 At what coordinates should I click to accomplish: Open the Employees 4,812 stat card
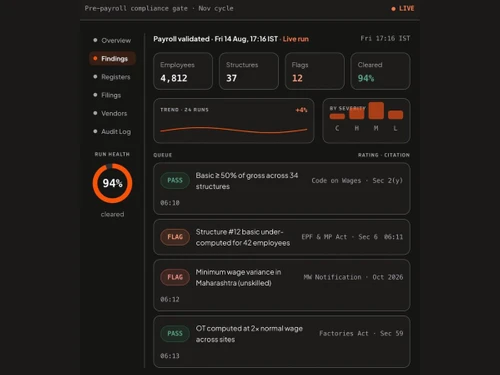[x=183, y=71]
